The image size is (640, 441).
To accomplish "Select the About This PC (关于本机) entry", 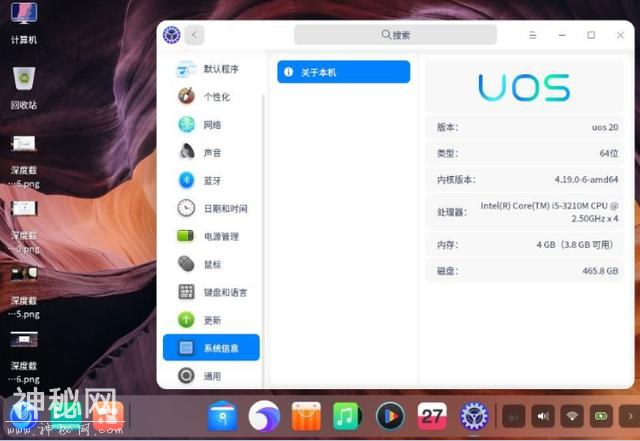I will tap(344, 72).
